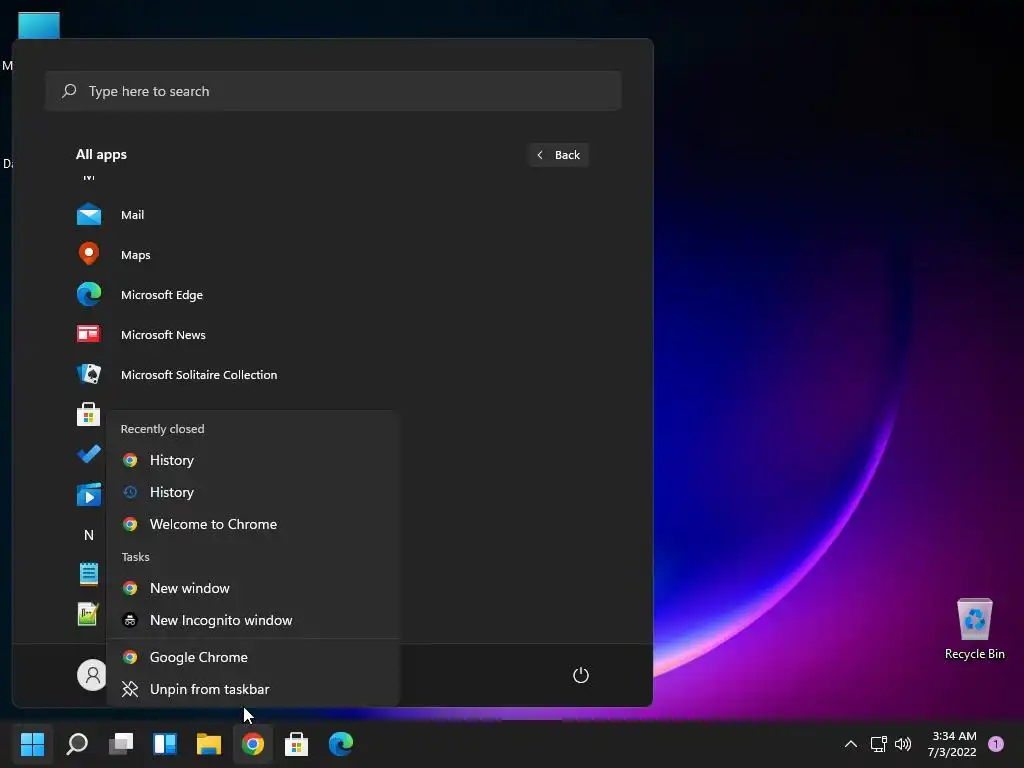The image size is (1024, 768).
Task: Open Microsoft Store from taskbar
Action: (296, 743)
